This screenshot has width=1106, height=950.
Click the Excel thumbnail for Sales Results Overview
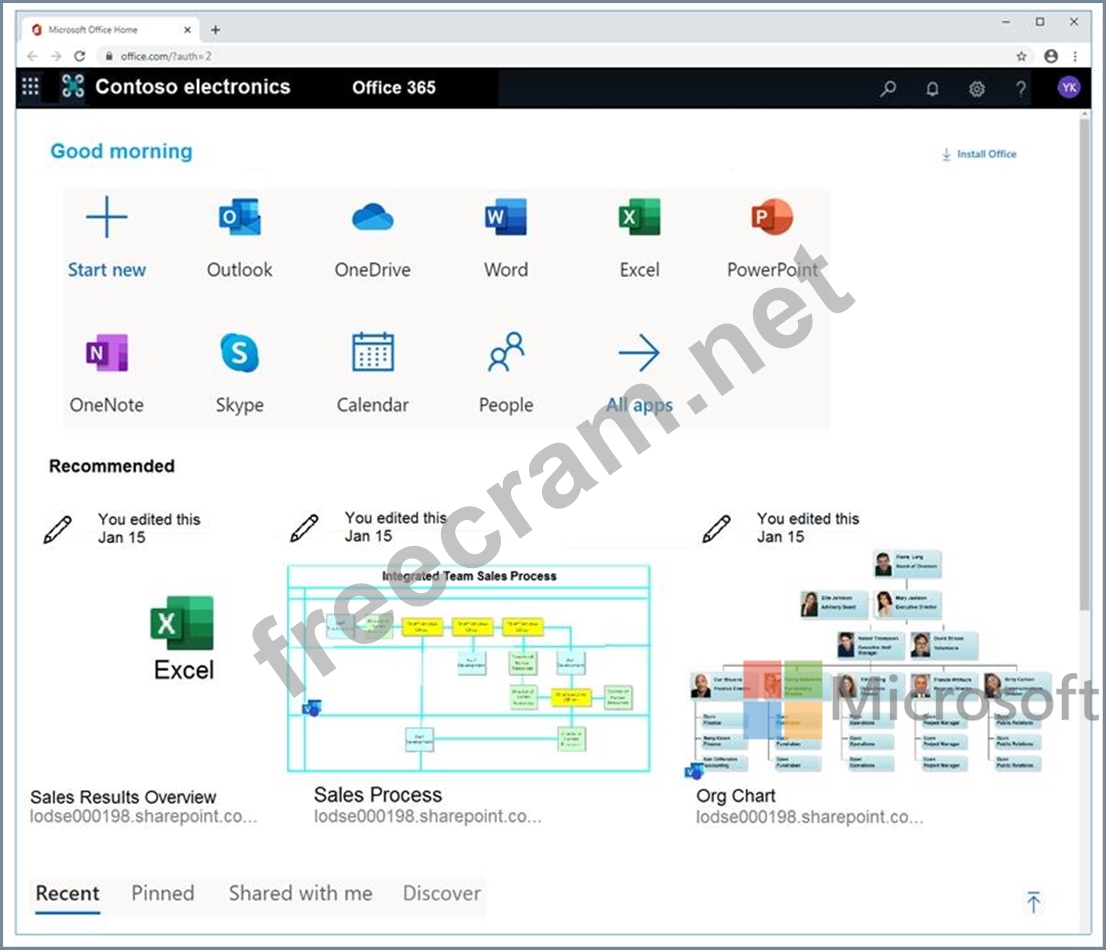[x=183, y=639]
